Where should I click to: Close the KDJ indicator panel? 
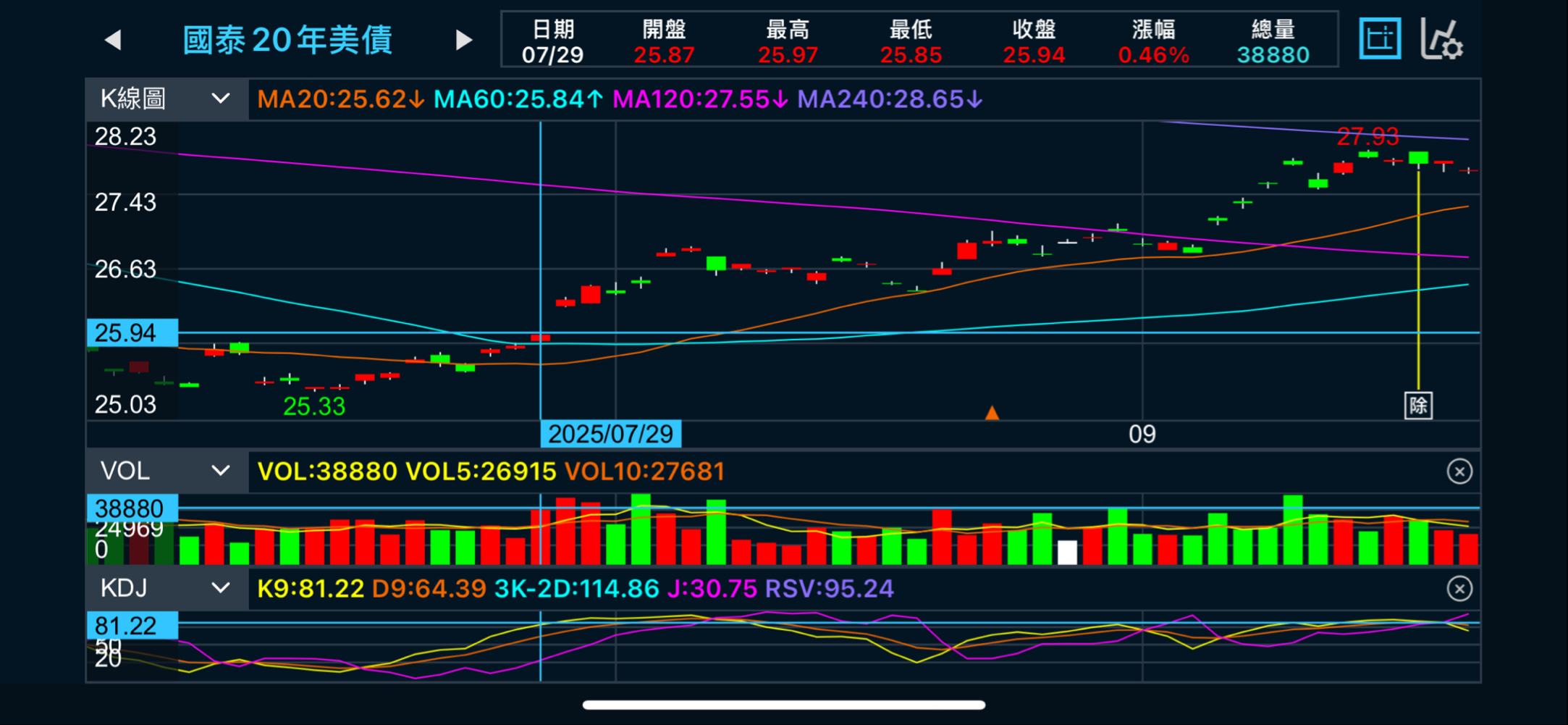[1459, 589]
